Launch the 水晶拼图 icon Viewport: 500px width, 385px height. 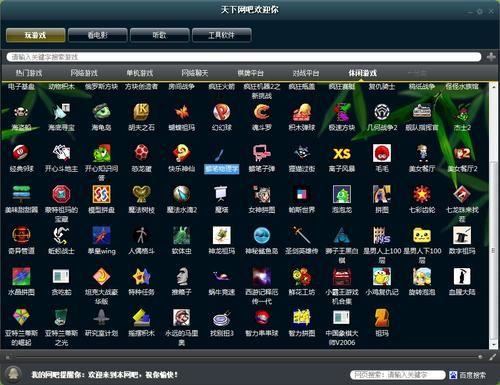point(21,276)
